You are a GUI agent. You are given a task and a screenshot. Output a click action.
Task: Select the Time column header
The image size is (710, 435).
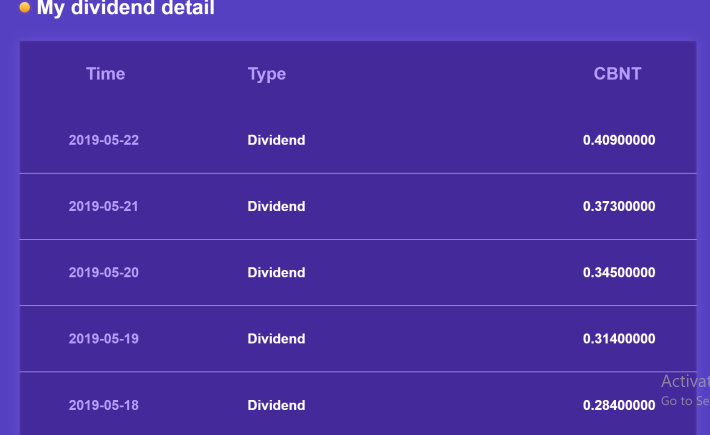(106, 74)
